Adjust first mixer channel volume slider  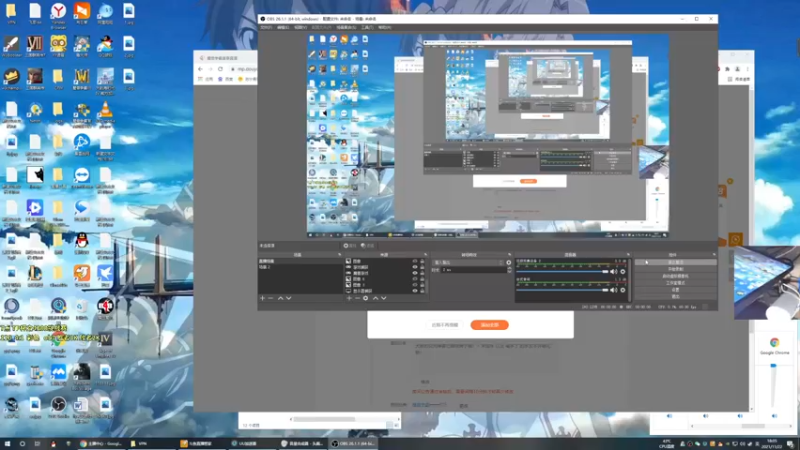[x=562, y=271]
